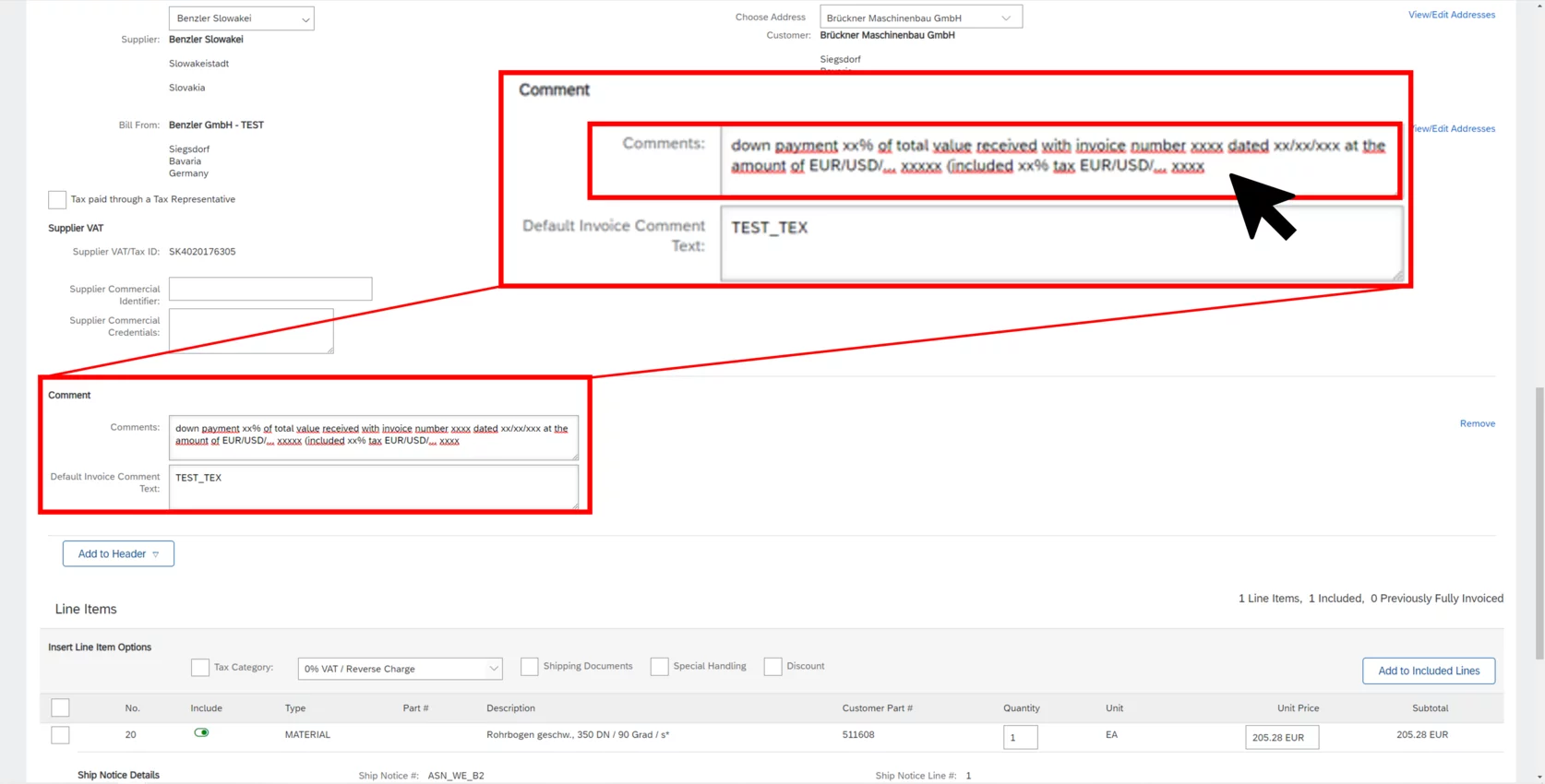Toggle Tax paid through a Tax Representative
This screenshot has height=784, width=1545.
(57, 199)
